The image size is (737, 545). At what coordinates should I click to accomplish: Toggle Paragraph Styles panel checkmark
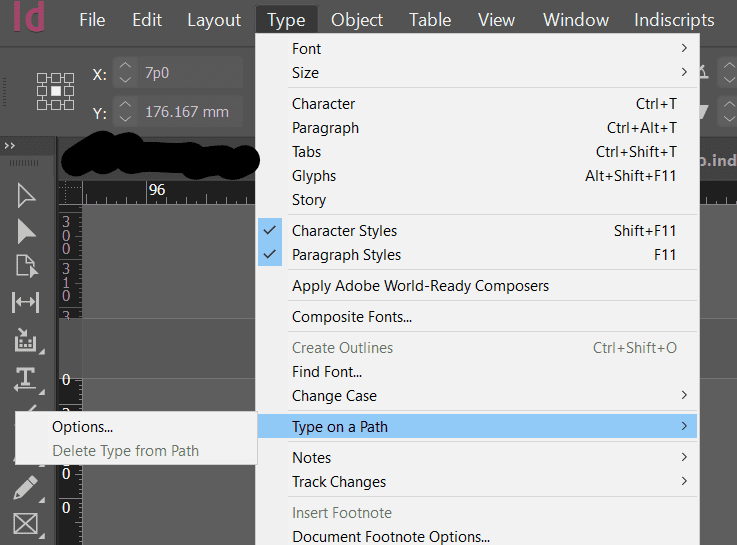click(270, 255)
